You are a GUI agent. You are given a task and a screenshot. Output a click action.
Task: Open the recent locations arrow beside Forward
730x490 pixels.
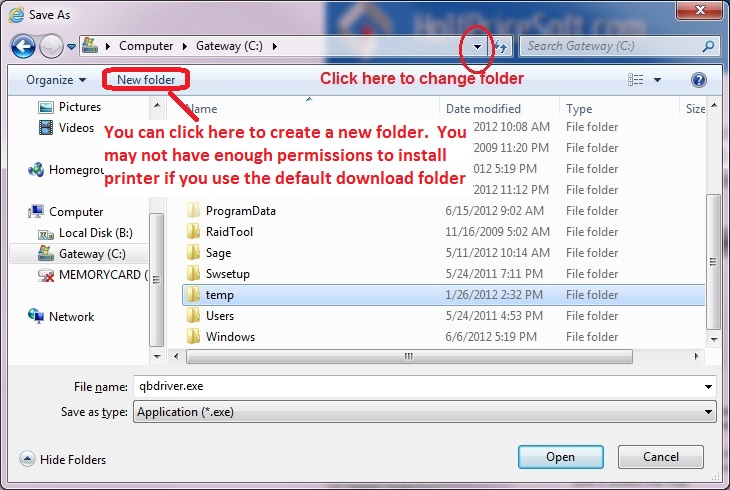pos(71,47)
